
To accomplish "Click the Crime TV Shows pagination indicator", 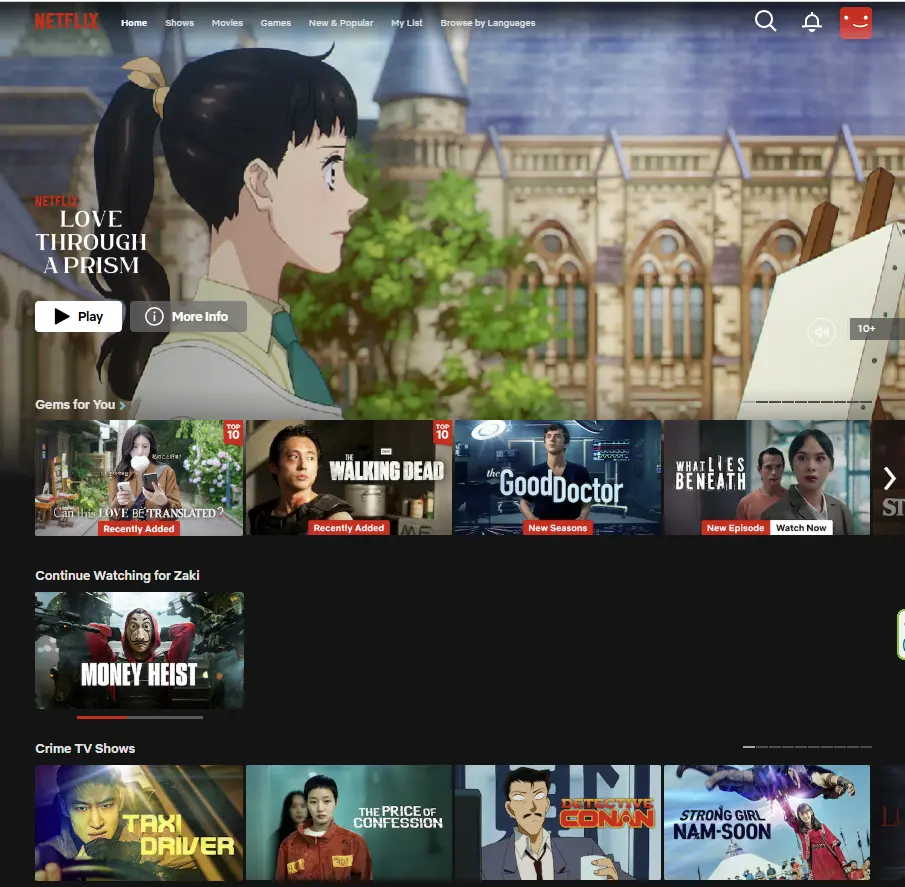I will click(x=807, y=747).
